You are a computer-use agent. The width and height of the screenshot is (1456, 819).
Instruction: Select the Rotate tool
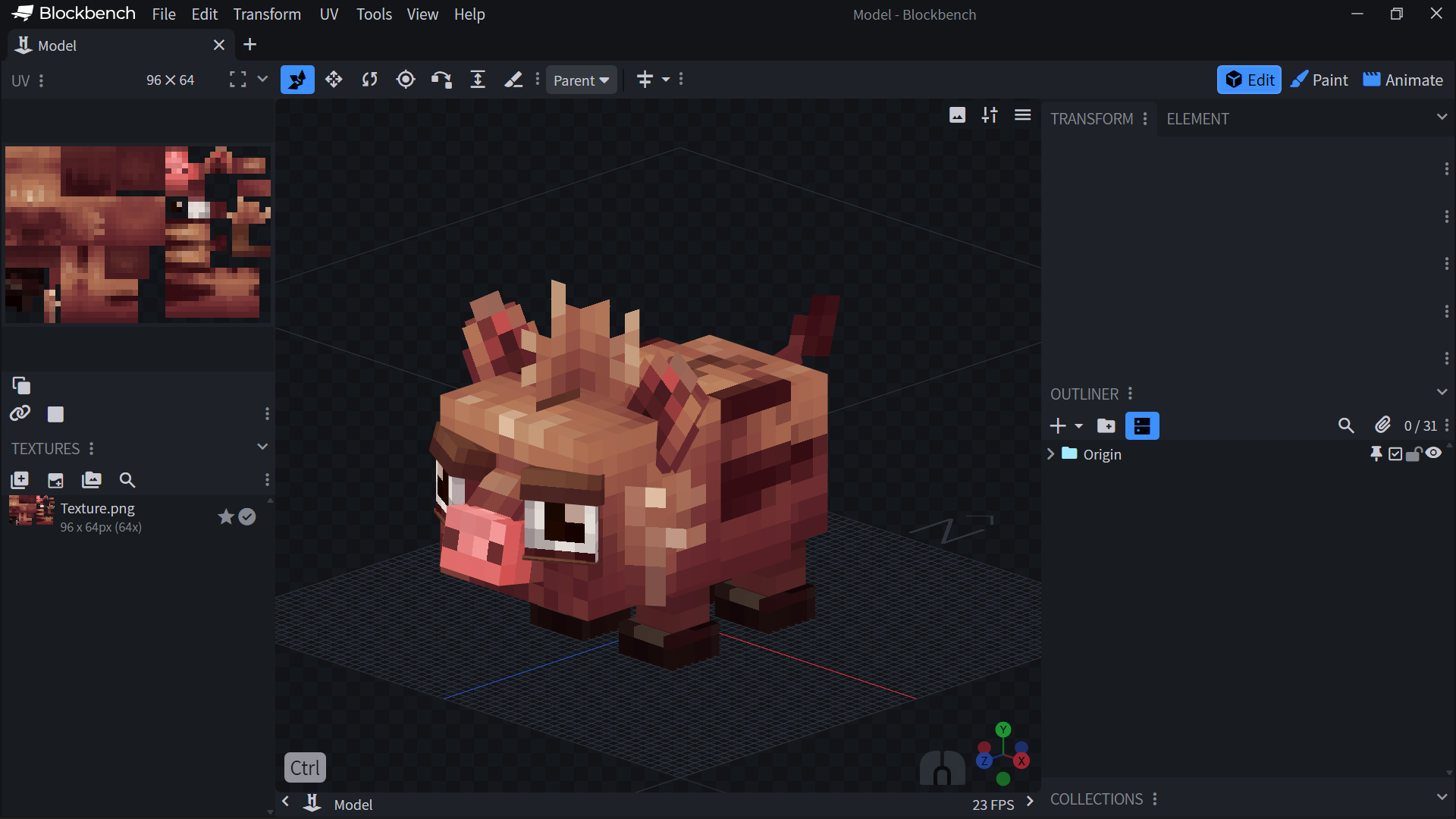pos(369,80)
